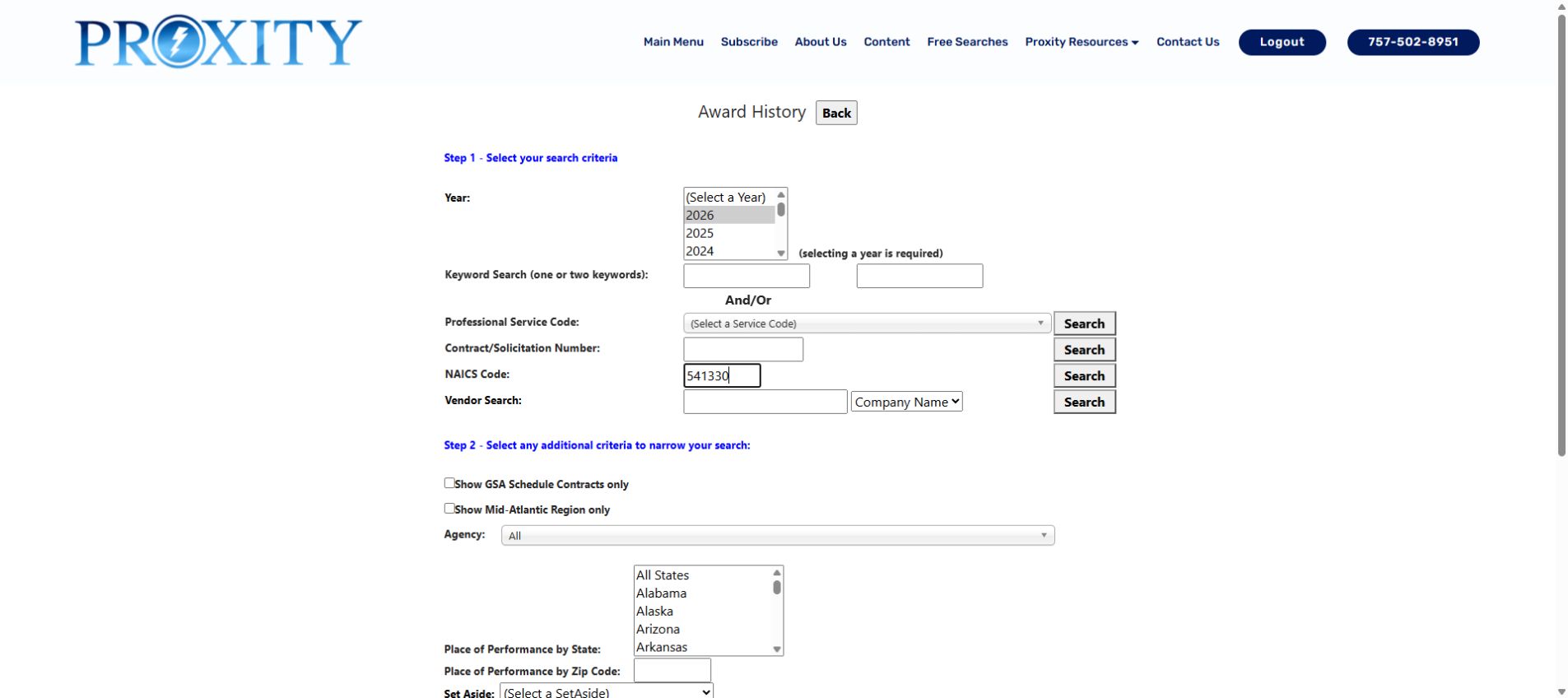Click the page scrollbar down arrow
The image size is (1568, 698).
tap(1561, 692)
